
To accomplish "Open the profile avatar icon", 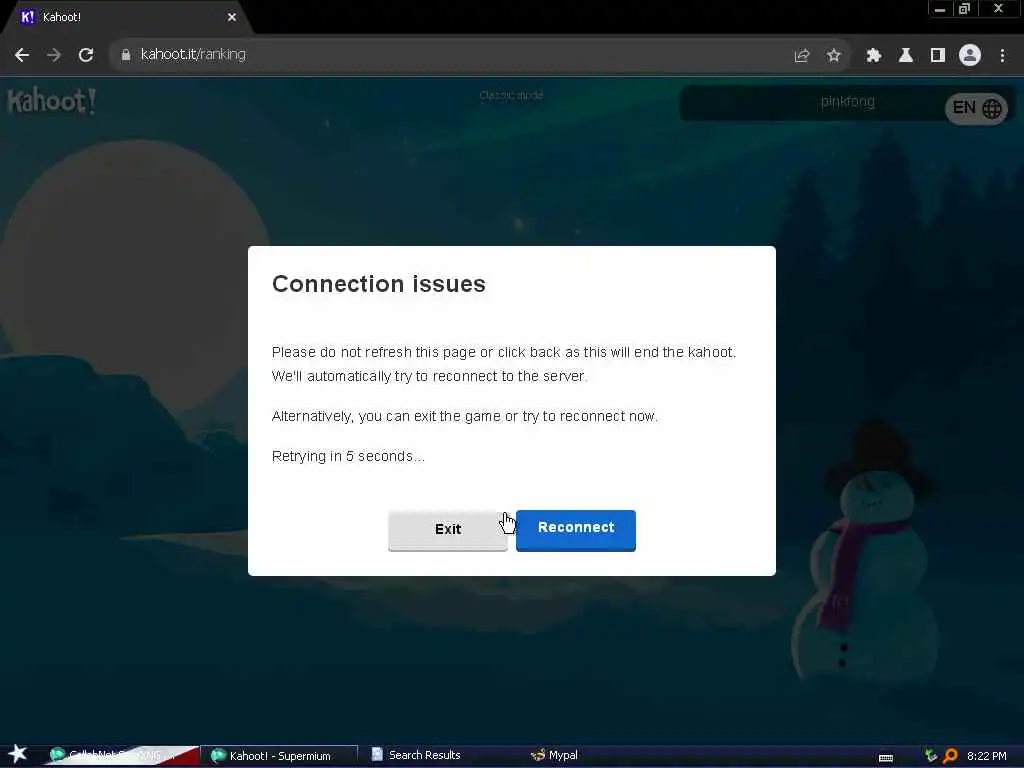I will tap(970, 55).
